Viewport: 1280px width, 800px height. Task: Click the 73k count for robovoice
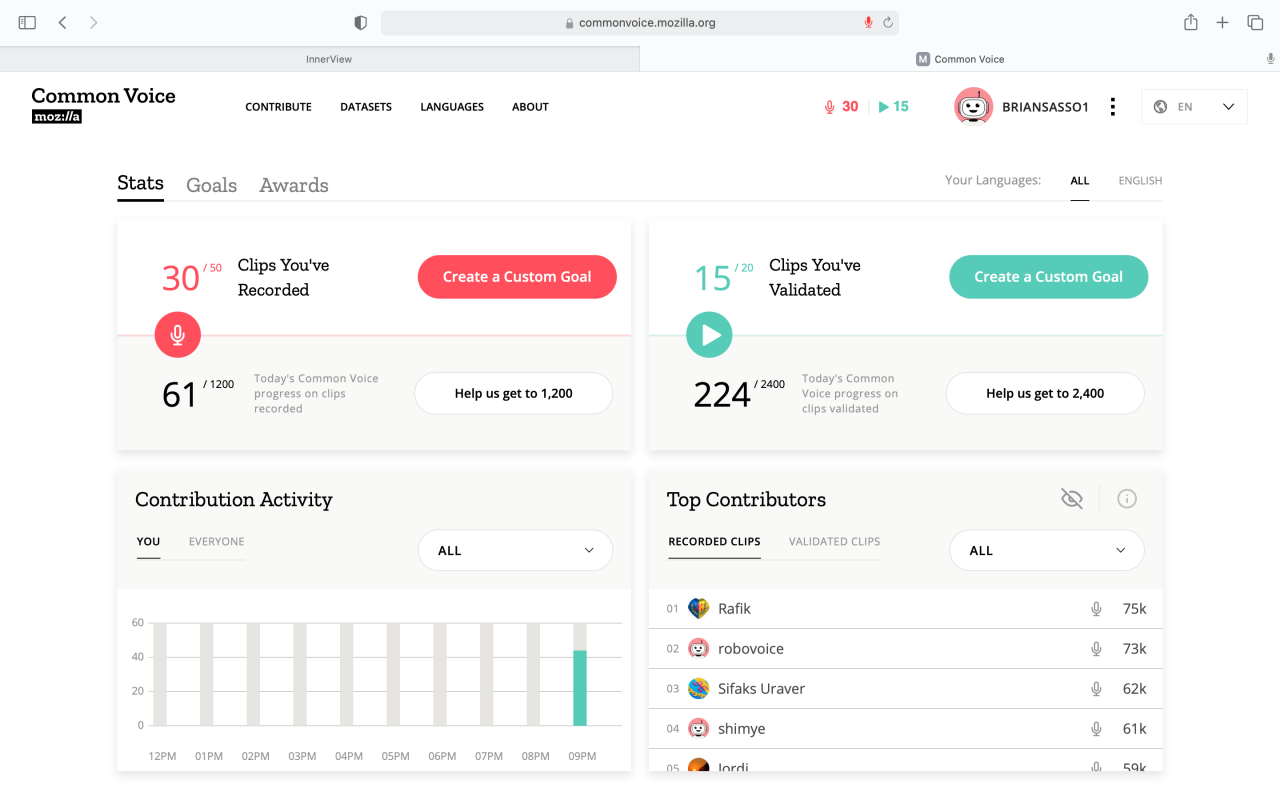(1134, 648)
